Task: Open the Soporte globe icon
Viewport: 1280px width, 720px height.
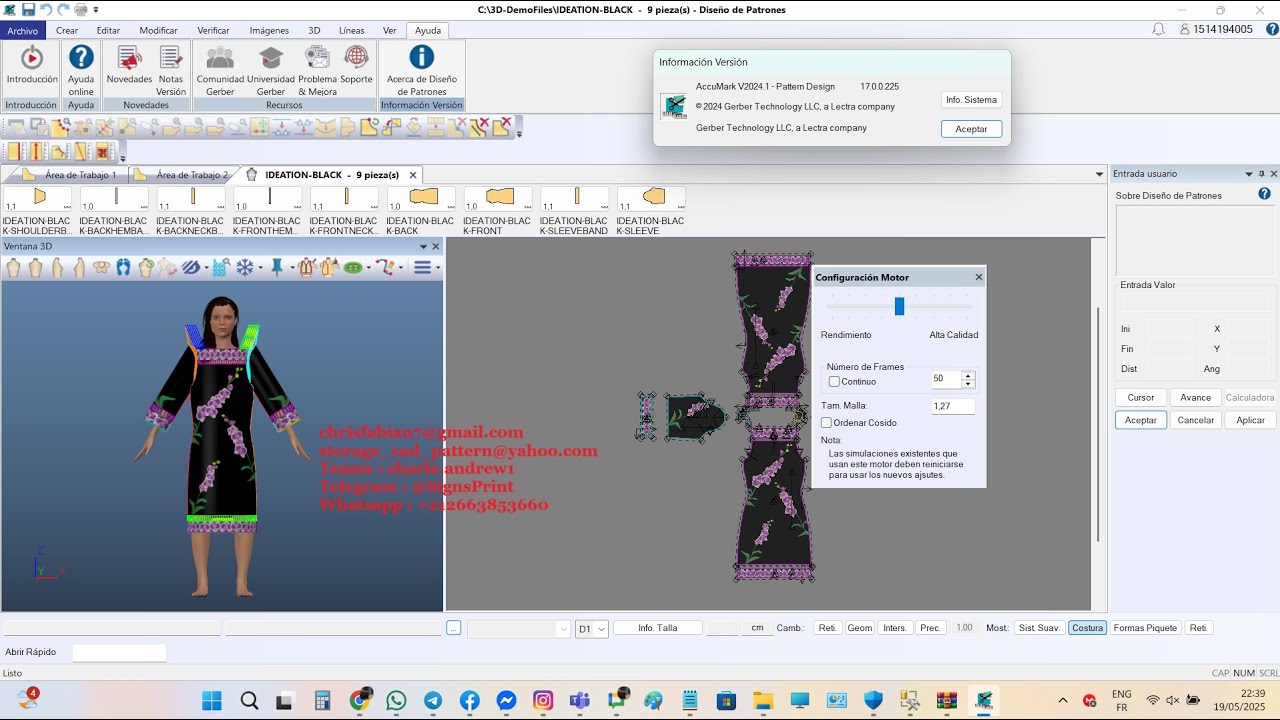Action: [x=356, y=58]
